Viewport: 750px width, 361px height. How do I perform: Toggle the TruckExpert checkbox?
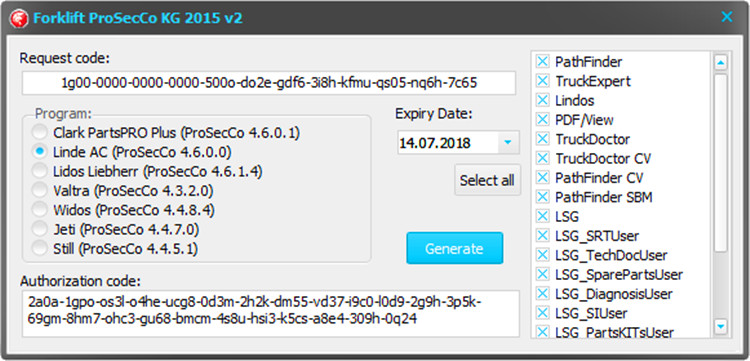[542, 81]
